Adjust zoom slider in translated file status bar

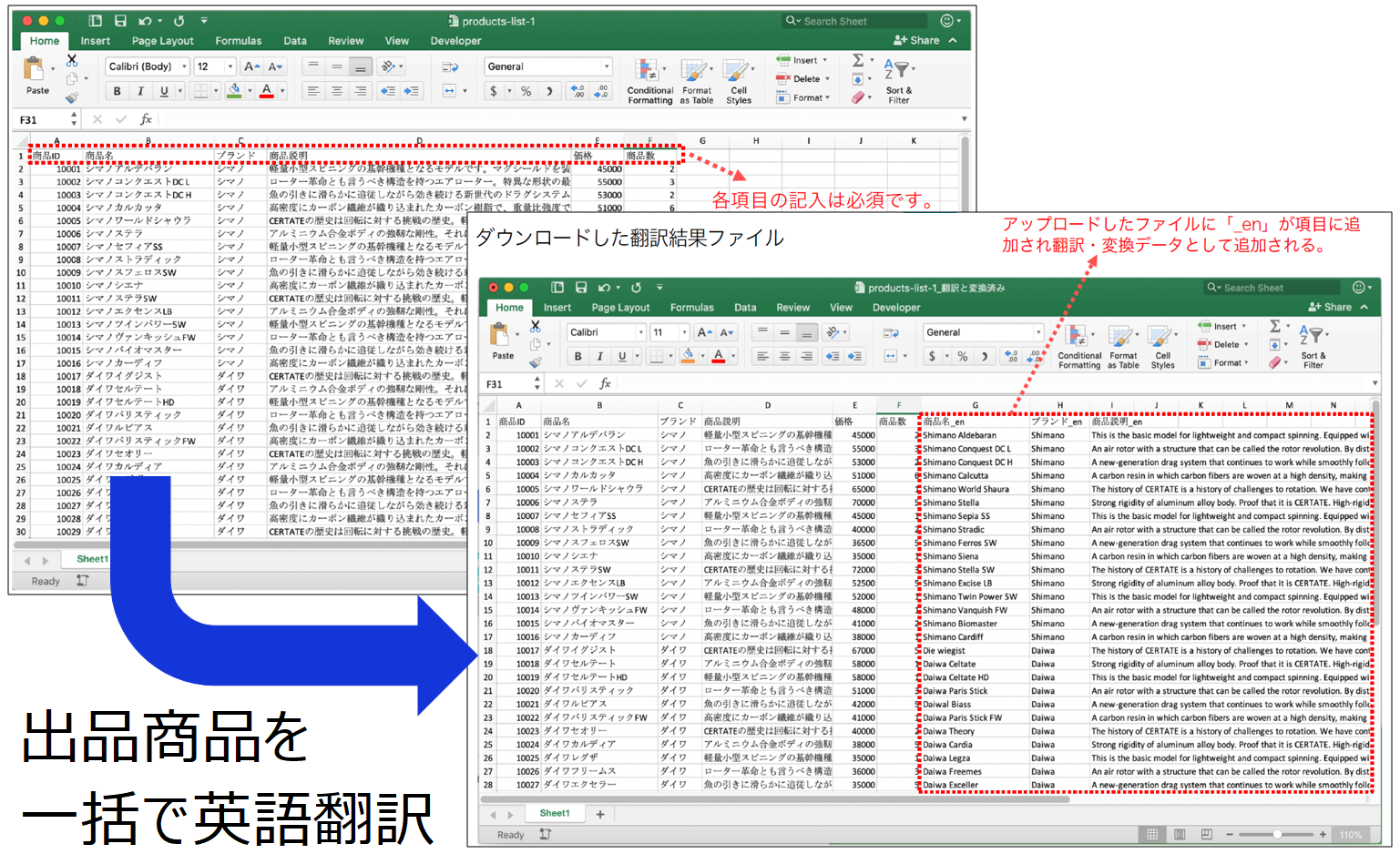click(1277, 834)
